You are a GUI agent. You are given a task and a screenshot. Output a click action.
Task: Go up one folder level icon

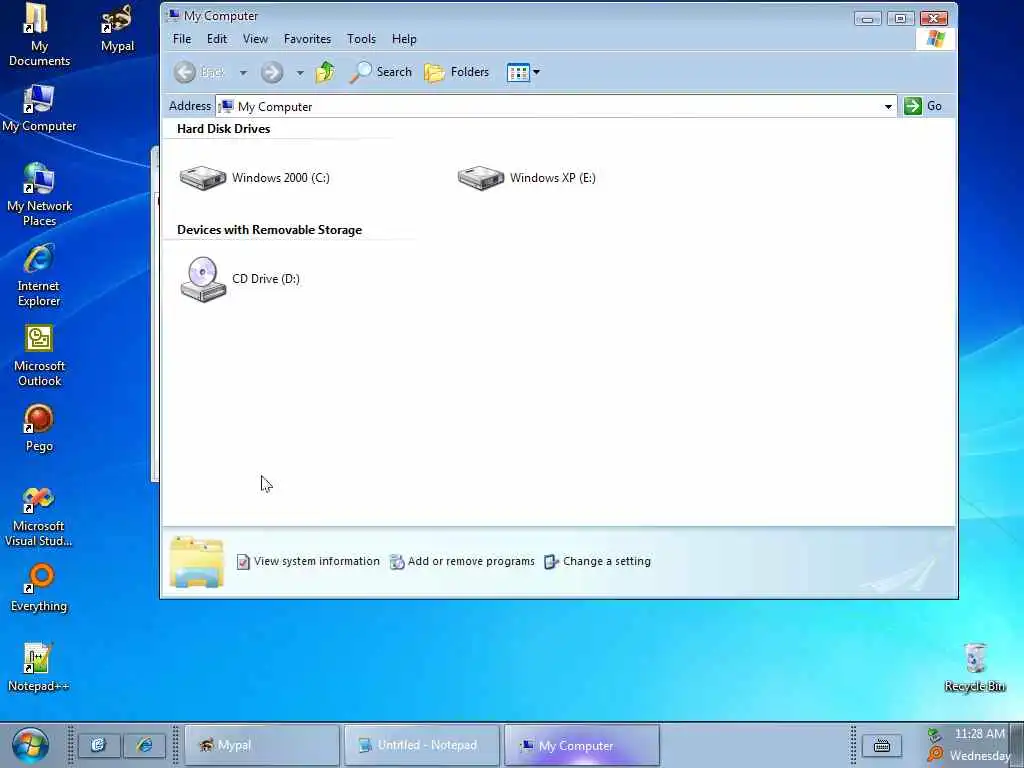point(325,72)
